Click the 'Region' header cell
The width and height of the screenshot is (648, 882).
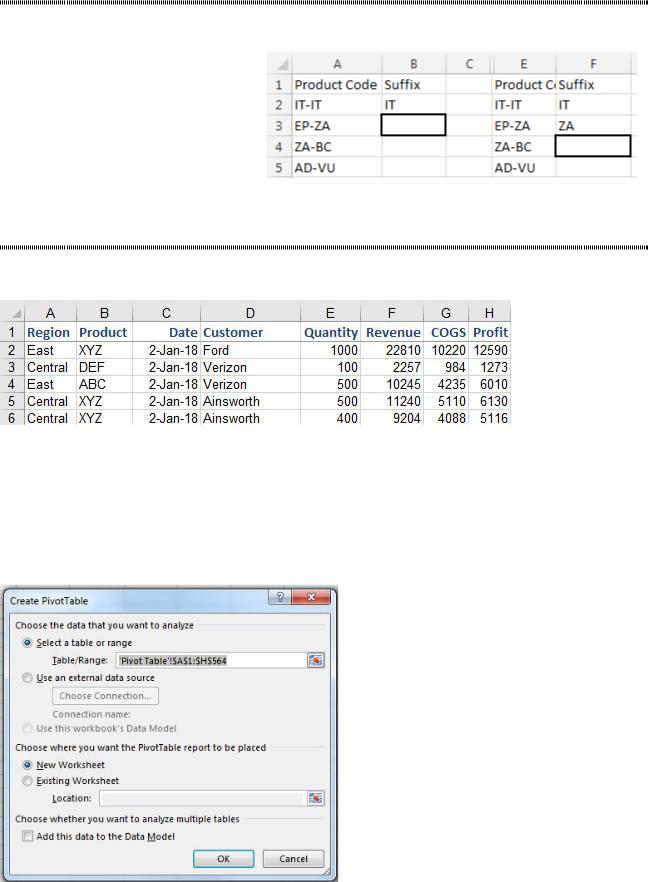[x=51, y=332]
